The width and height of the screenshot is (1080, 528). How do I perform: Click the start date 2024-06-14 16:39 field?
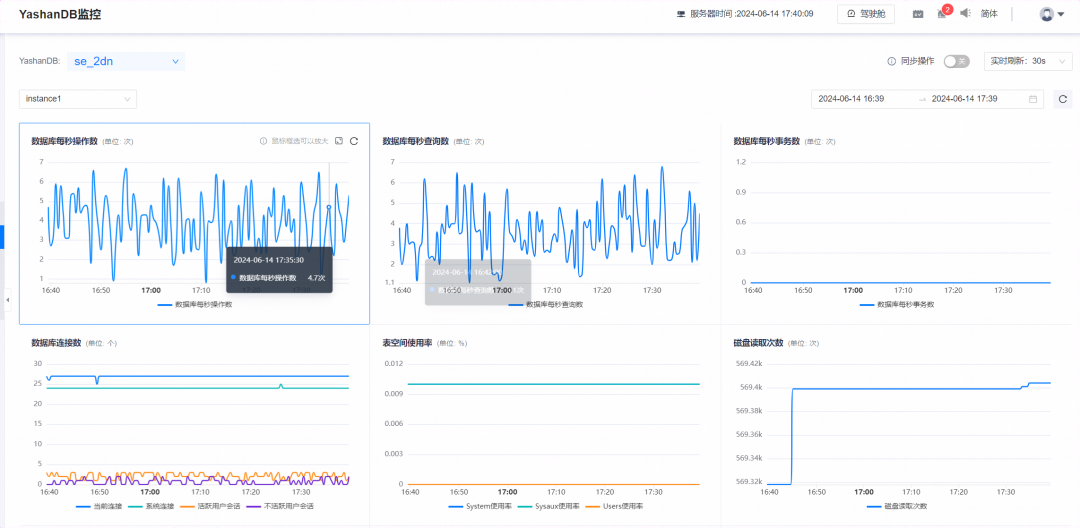851,99
